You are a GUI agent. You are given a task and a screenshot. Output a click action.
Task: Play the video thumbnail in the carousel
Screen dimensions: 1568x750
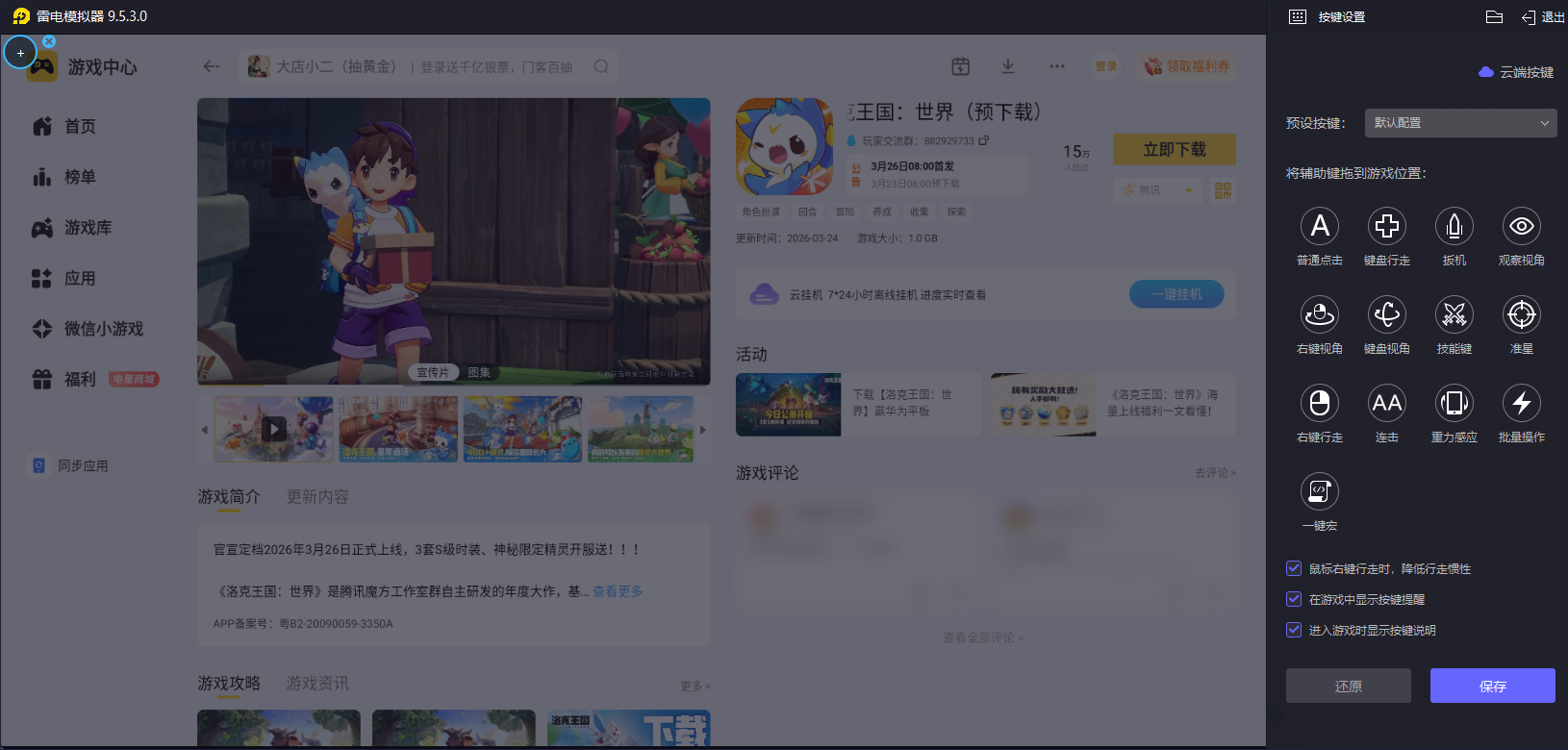click(274, 429)
